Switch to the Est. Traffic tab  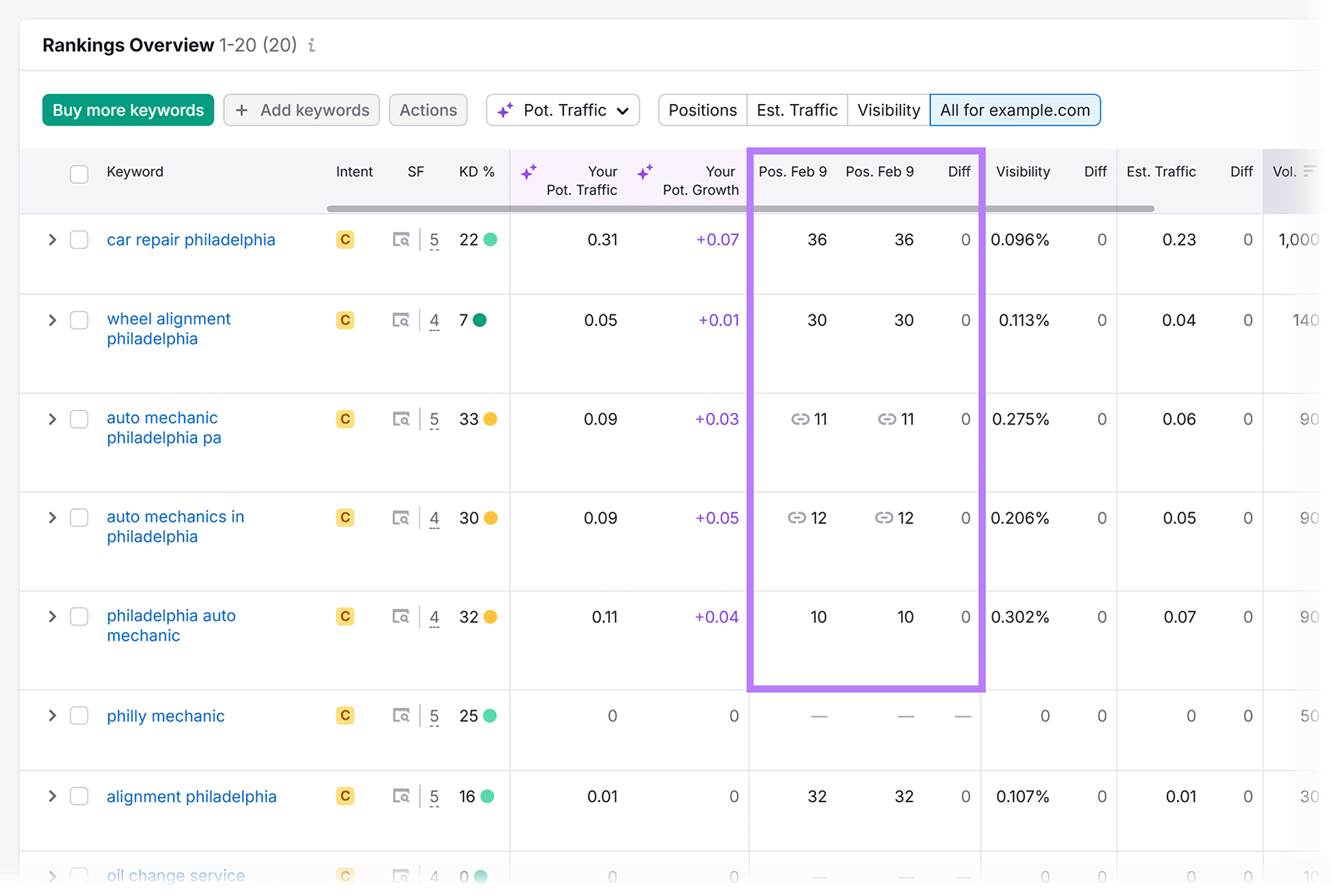click(796, 110)
